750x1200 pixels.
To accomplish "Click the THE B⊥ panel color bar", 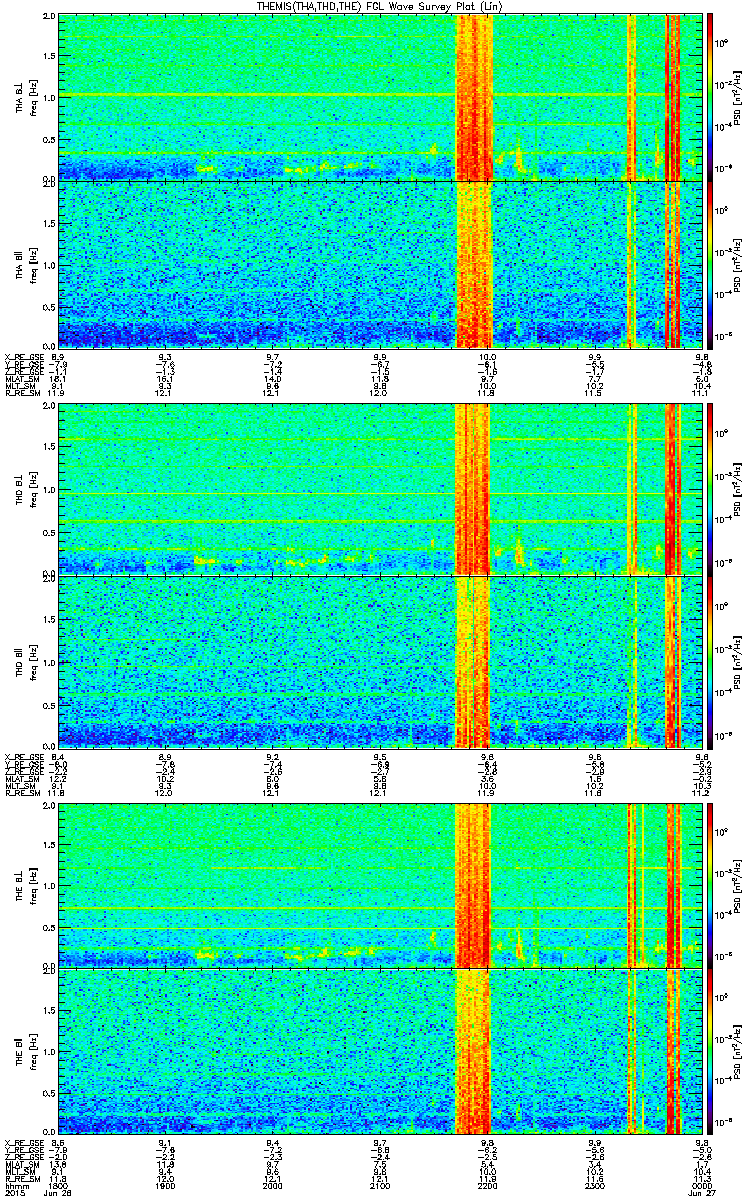I will [x=711, y=886].
